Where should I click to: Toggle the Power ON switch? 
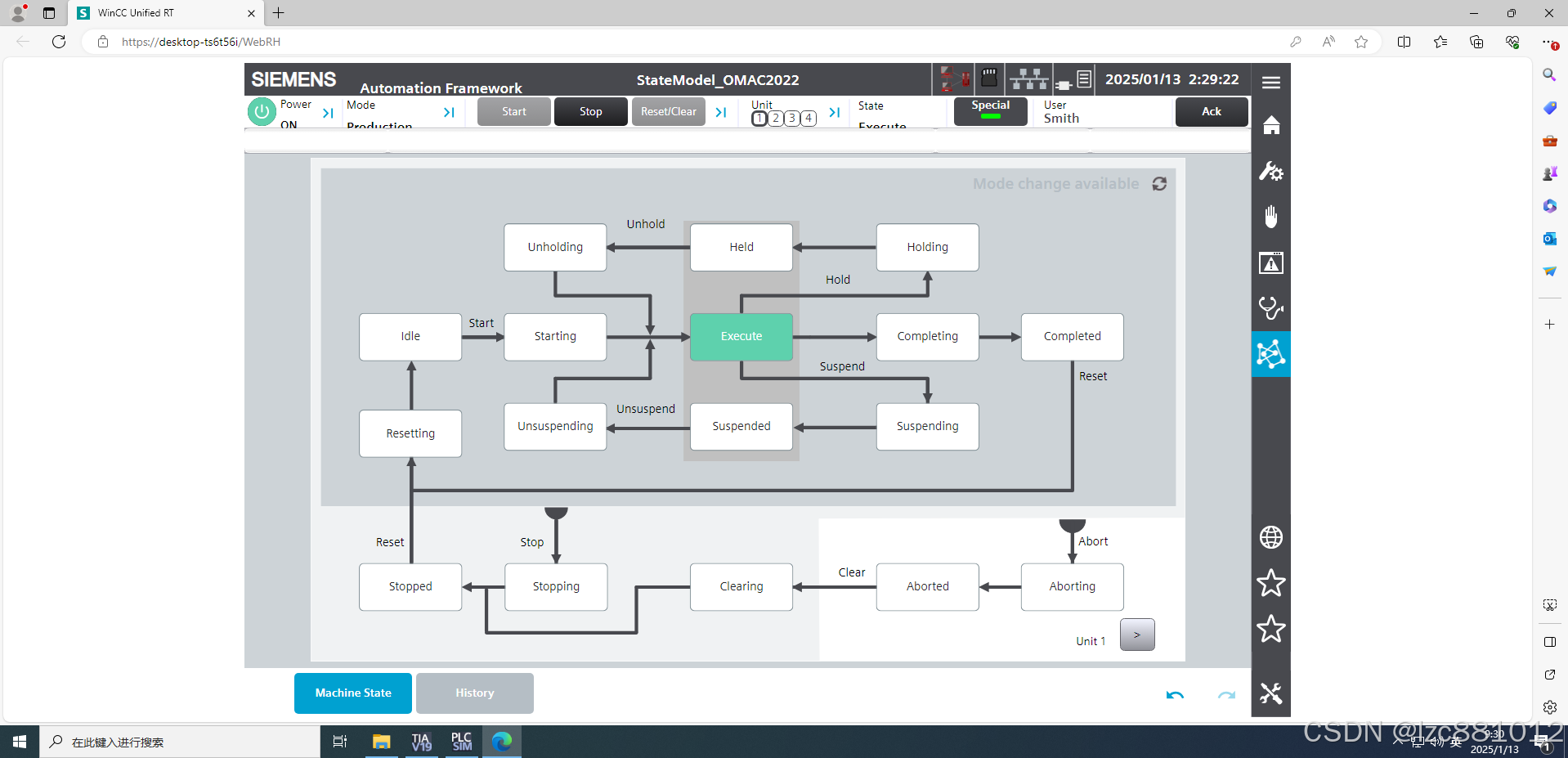(x=261, y=111)
